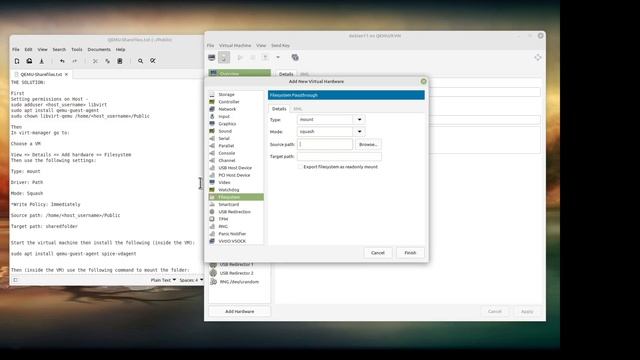Click the find and replace icon
Screen dimensions: 640x360
point(153,61)
